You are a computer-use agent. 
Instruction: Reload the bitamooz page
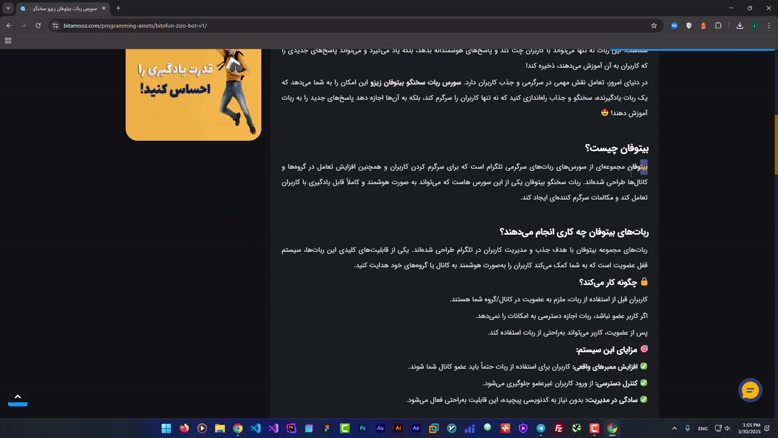[x=38, y=25]
